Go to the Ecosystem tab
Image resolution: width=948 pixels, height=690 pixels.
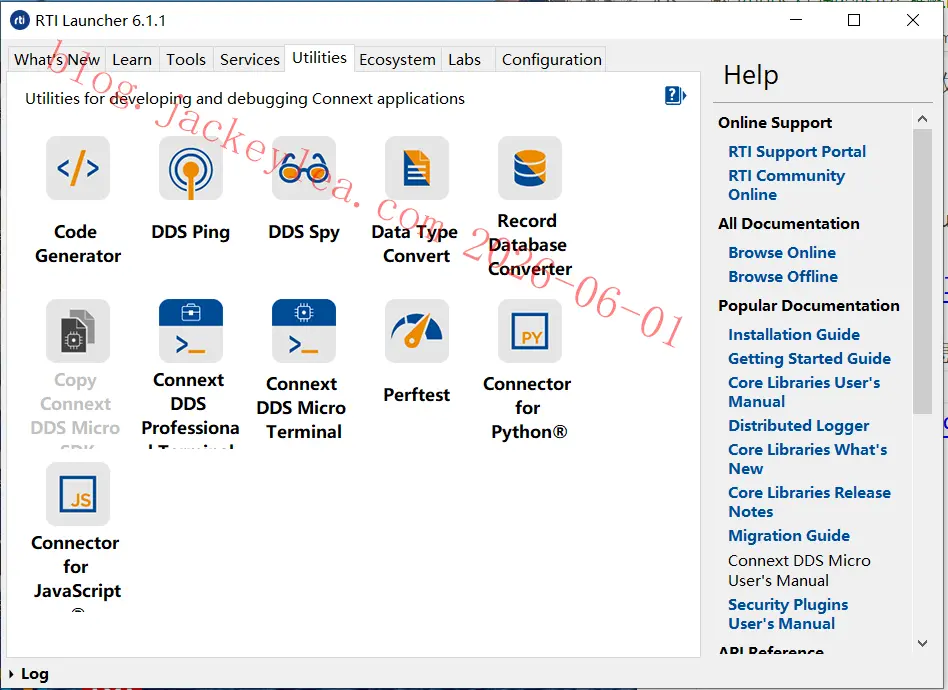pos(397,60)
